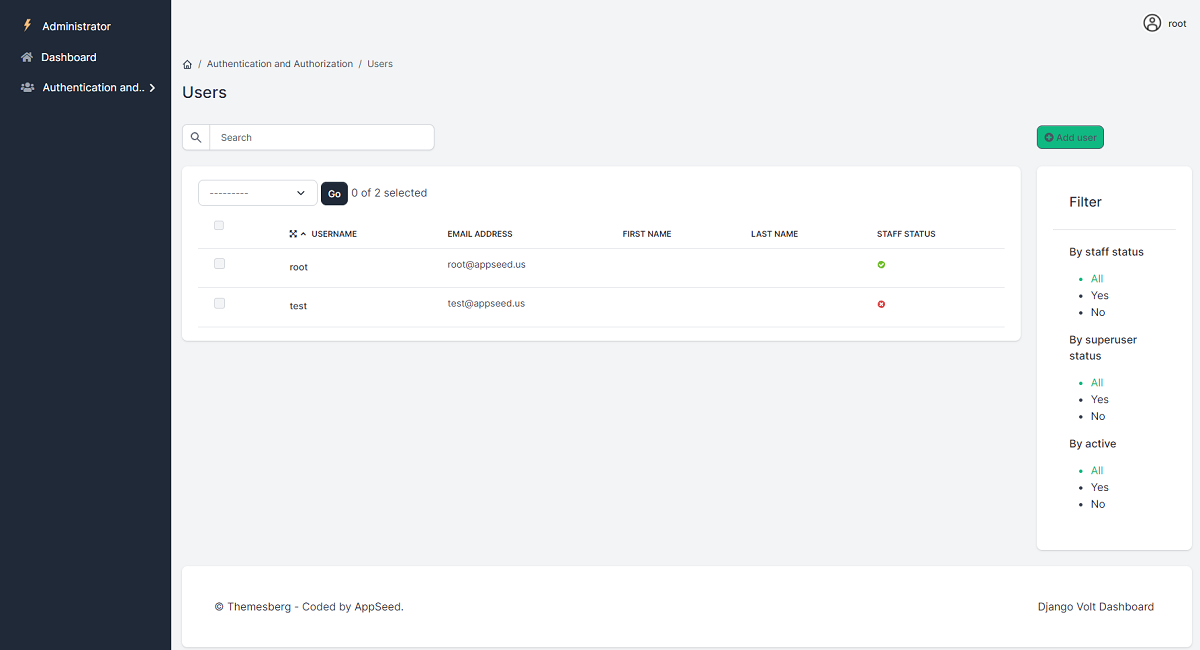Open the action selection dropdown

point(256,192)
